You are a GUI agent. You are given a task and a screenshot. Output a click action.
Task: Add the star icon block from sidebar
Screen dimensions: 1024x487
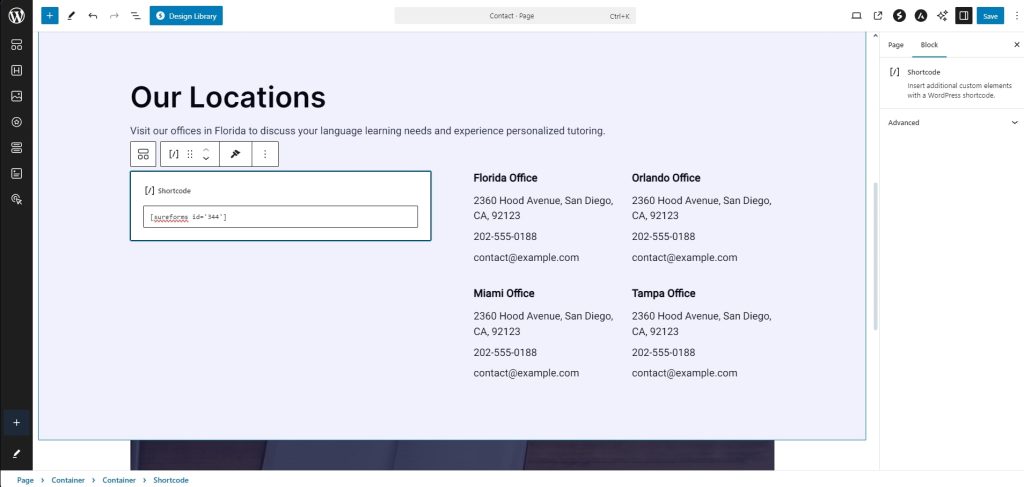pyautogui.click(x=16, y=122)
